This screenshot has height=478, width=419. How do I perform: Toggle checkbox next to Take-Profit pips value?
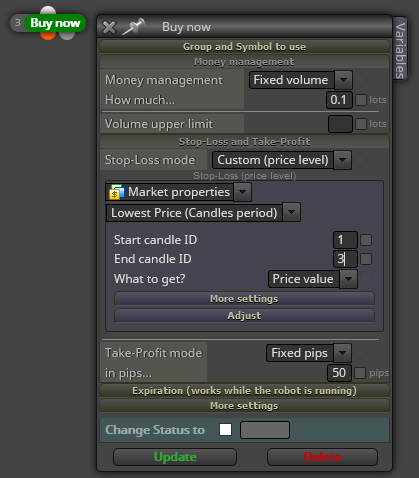point(360,373)
